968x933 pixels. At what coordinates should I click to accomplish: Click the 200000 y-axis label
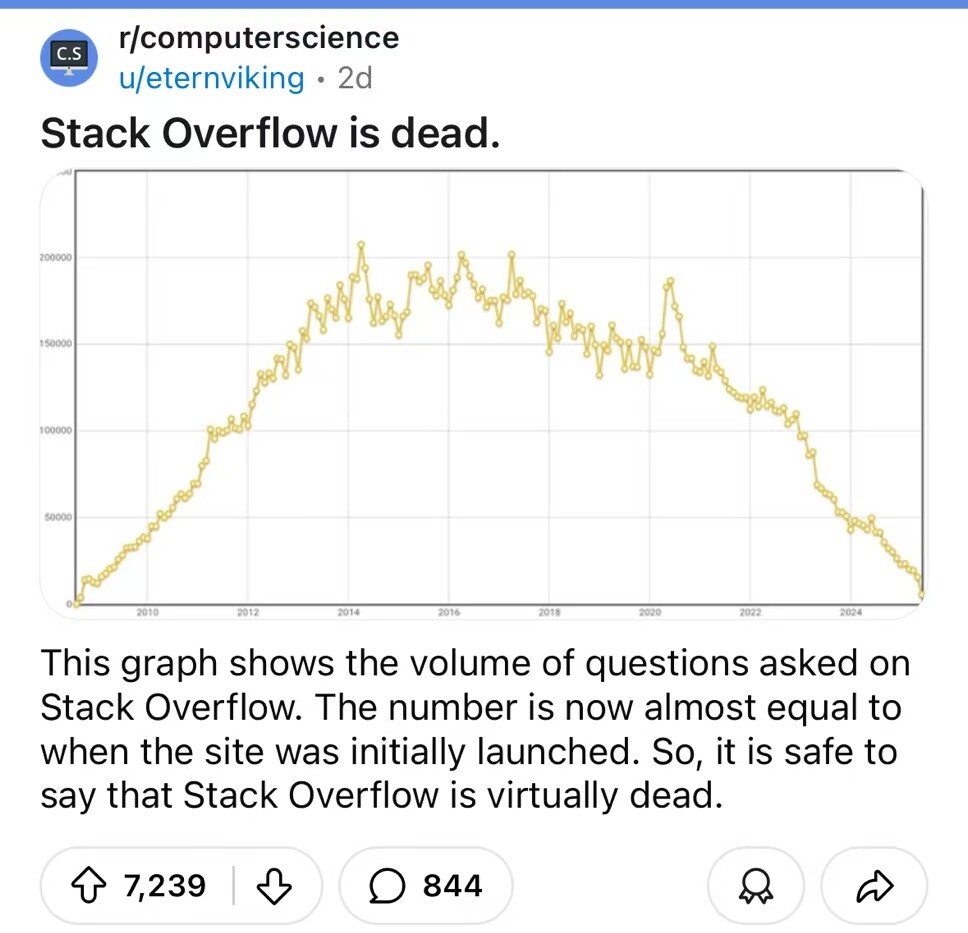point(56,257)
